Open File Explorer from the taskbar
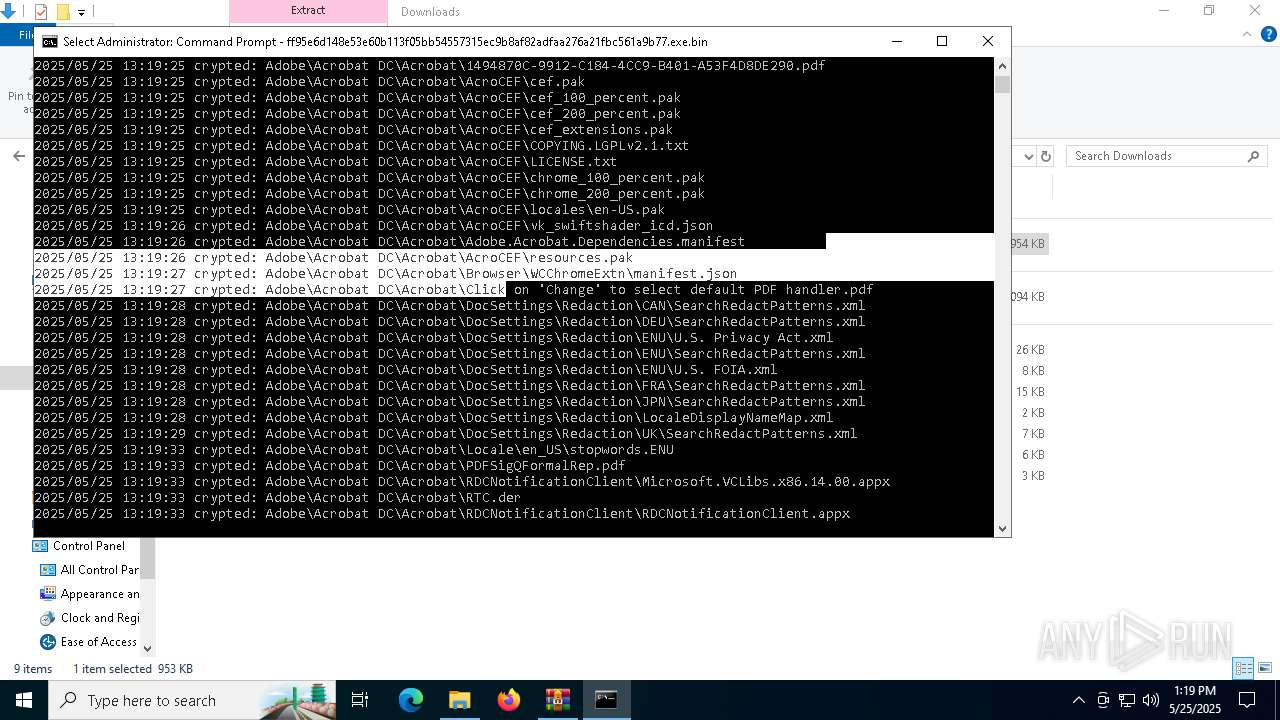The height and width of the screenshot is (720, 1280). point(459,700)
